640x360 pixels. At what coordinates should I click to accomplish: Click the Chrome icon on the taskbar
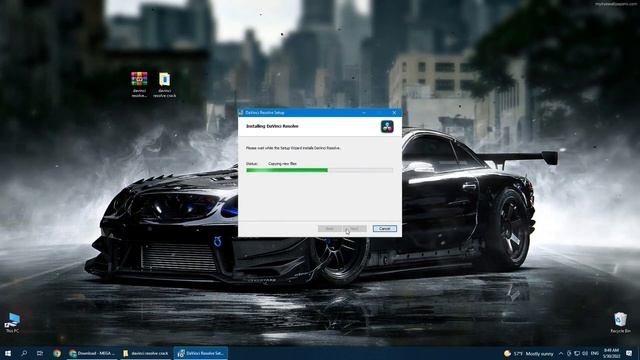tap(57, 353)
